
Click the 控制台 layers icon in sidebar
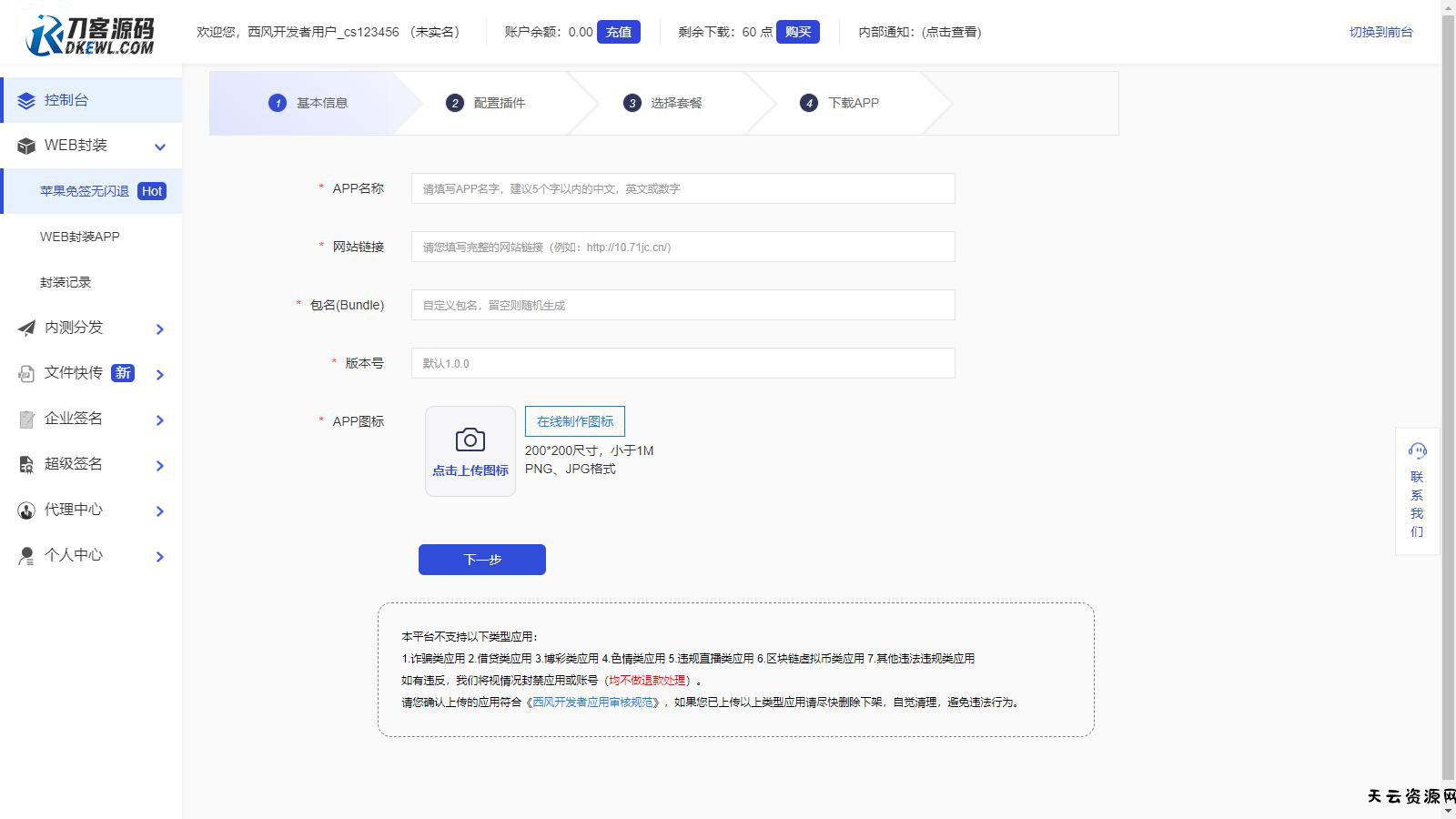26,101
